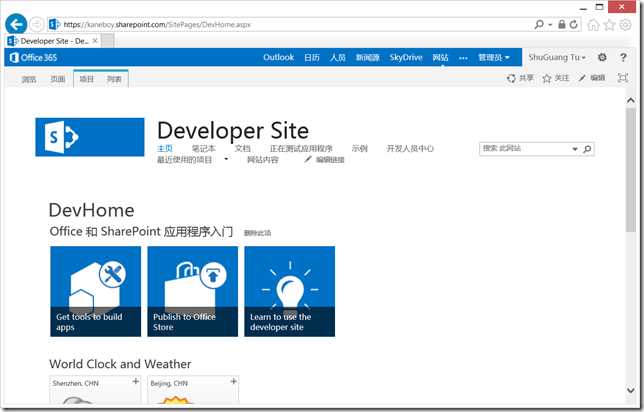Open browser Tools gear icon

[x=625, y=25]
